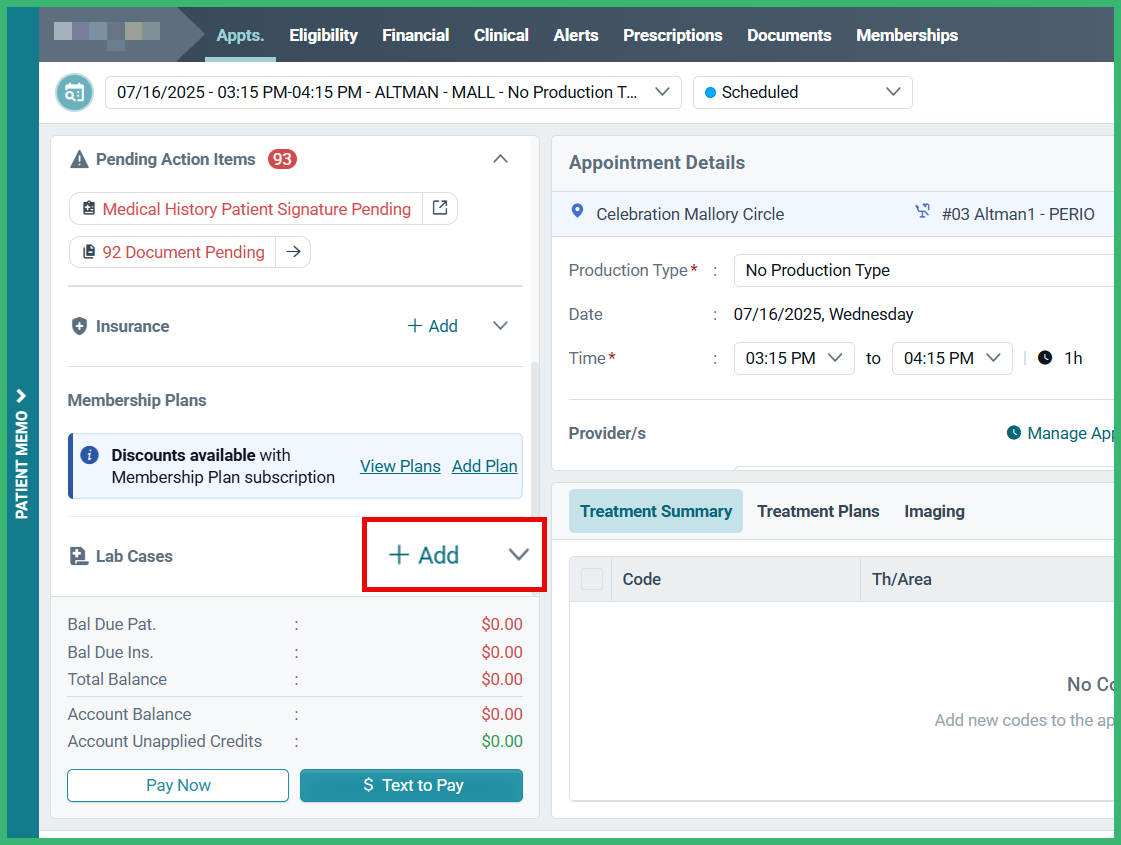Click the View Plans link

[400, 466]
